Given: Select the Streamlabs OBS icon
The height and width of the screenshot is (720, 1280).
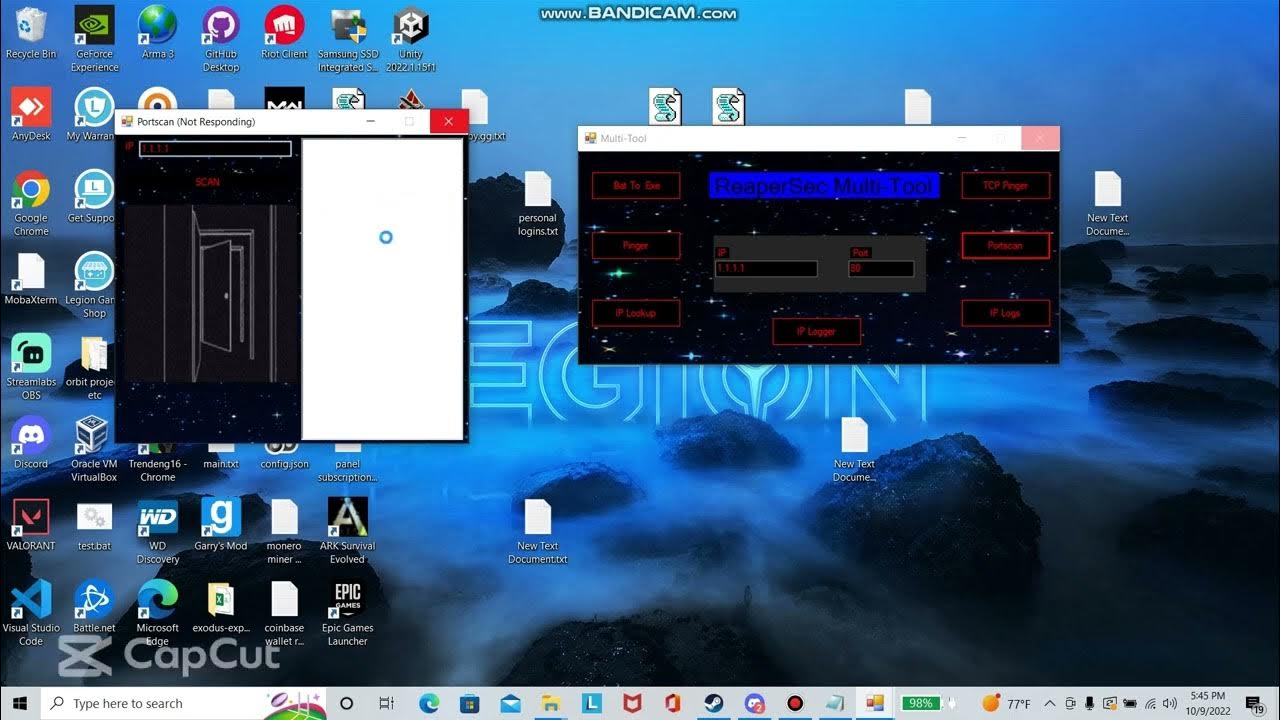Looking at the screenshot, I should (31, 367).
